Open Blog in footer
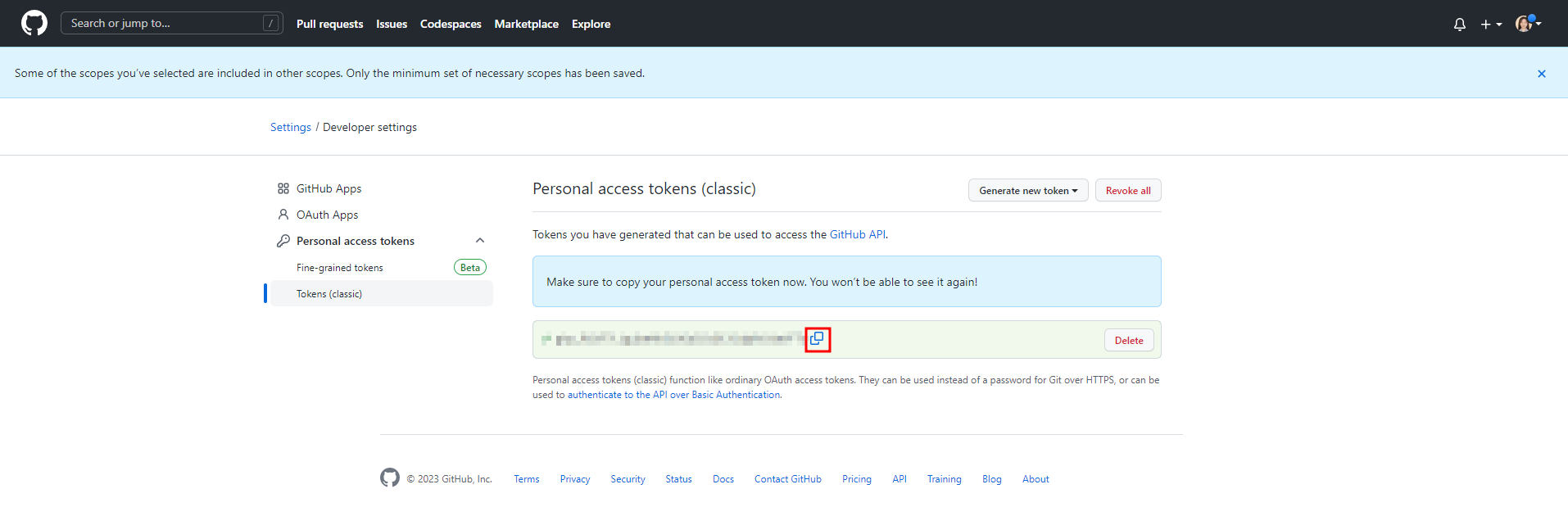This screenshot has width=1568, height=507. [992, 479]
